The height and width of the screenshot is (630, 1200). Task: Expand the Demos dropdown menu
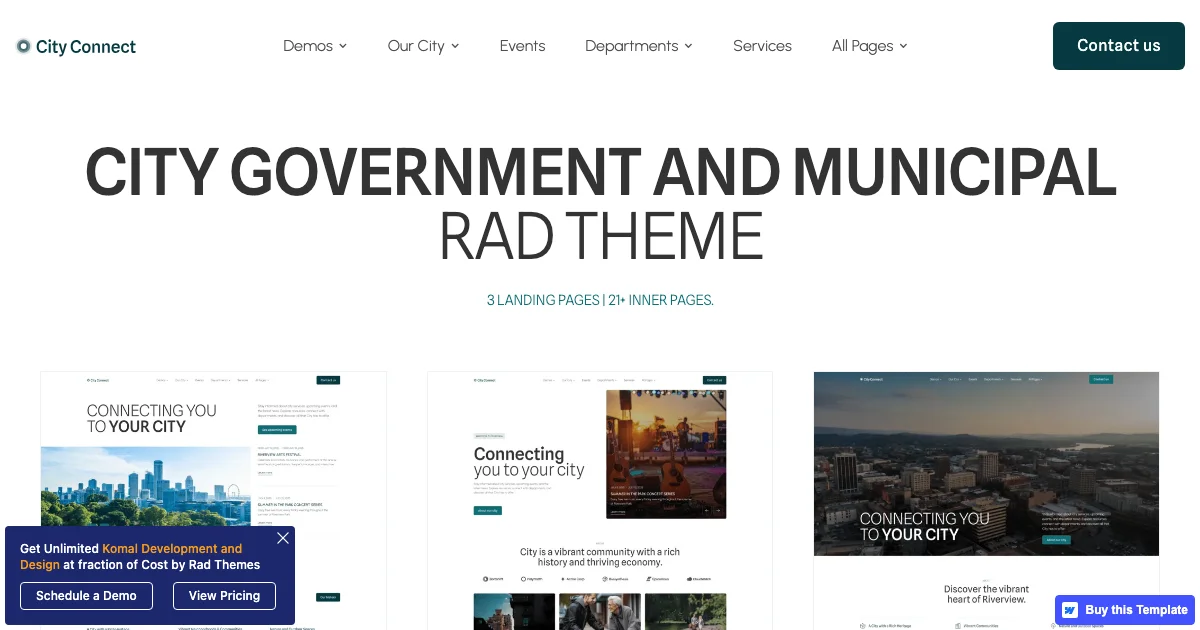tap(315, 46)
